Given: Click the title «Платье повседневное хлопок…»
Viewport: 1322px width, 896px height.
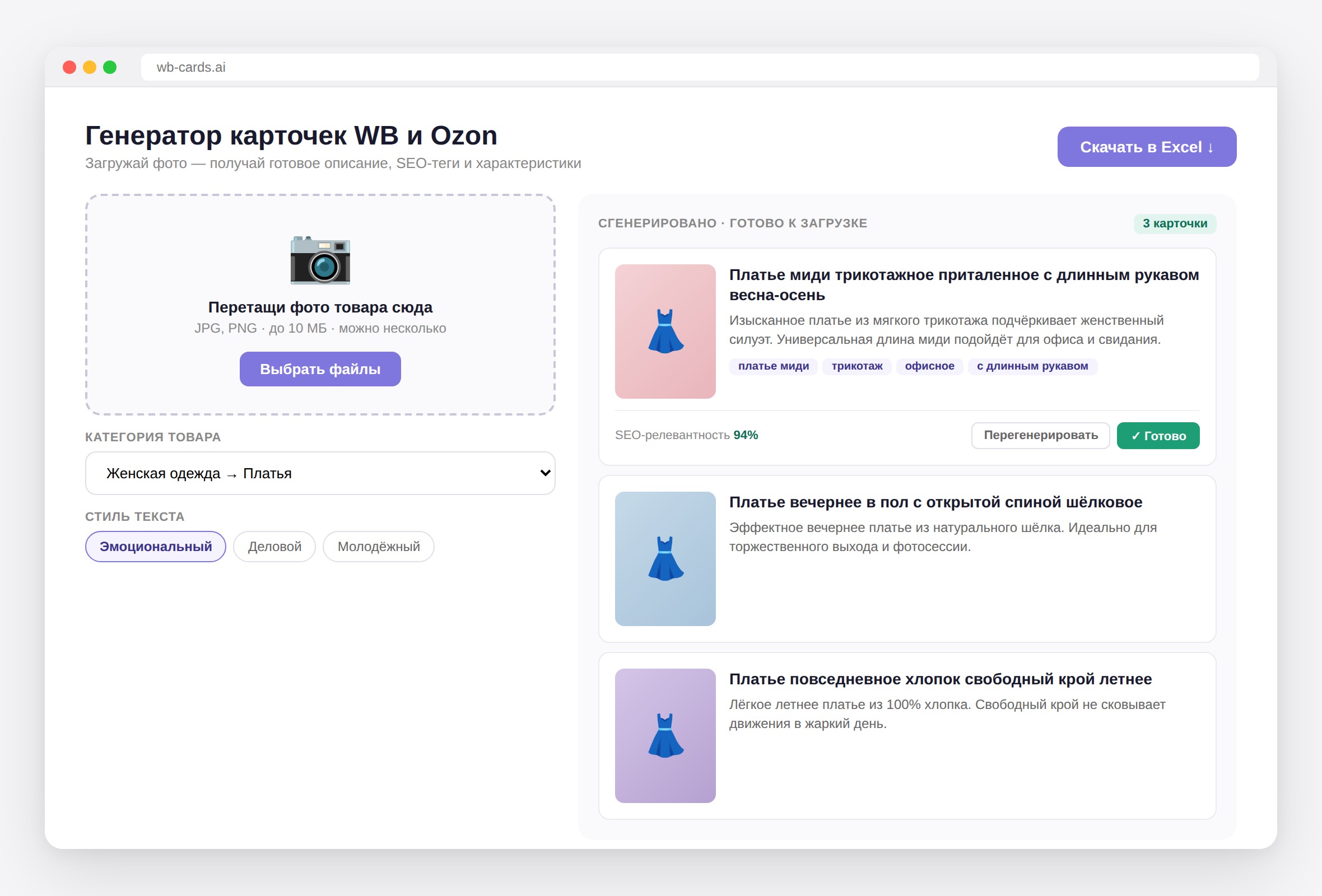Looking at the screenshot, I should click(x=941, y=679).
